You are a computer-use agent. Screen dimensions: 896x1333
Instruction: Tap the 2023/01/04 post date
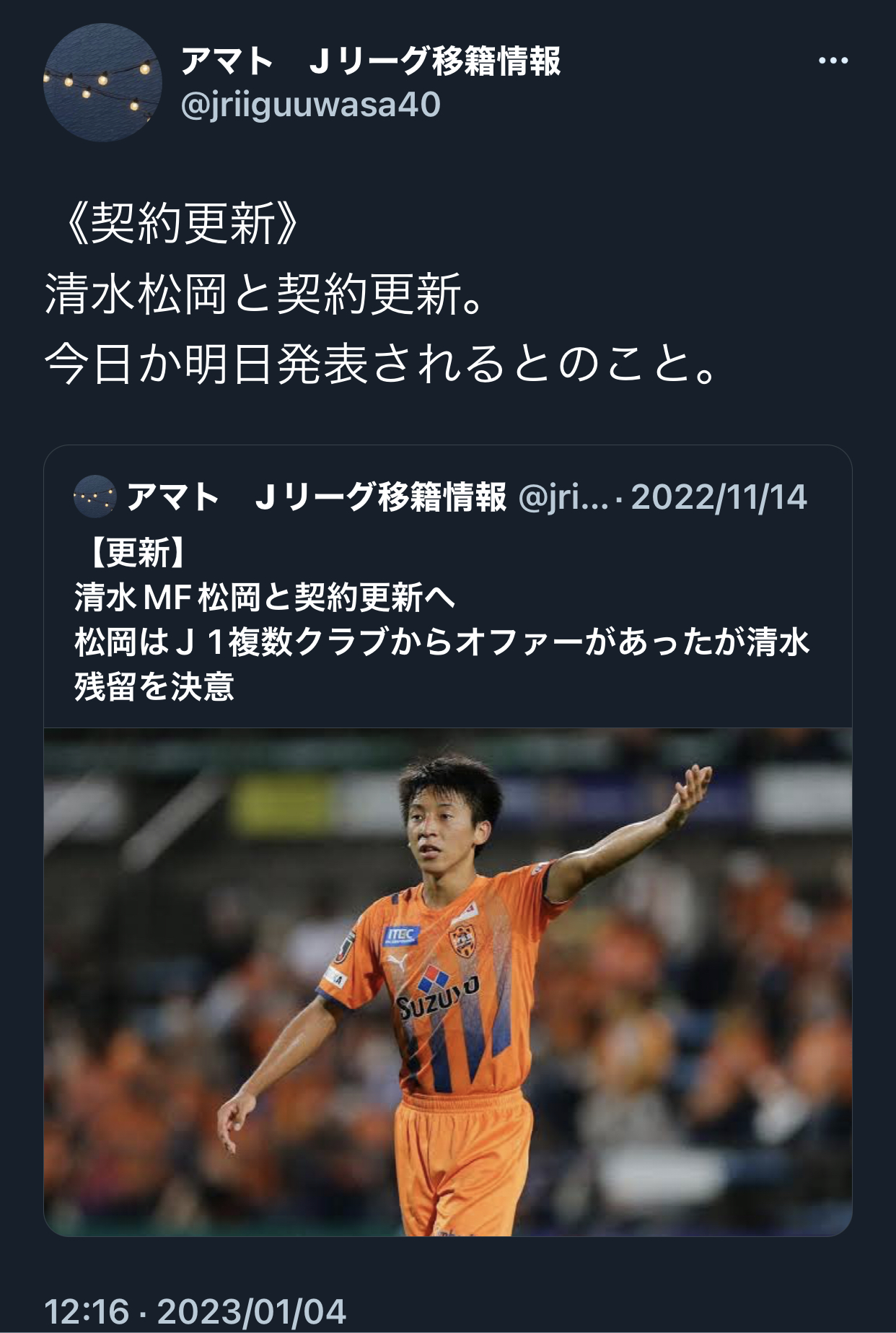pyautogui.click(x=252, y=1311)
